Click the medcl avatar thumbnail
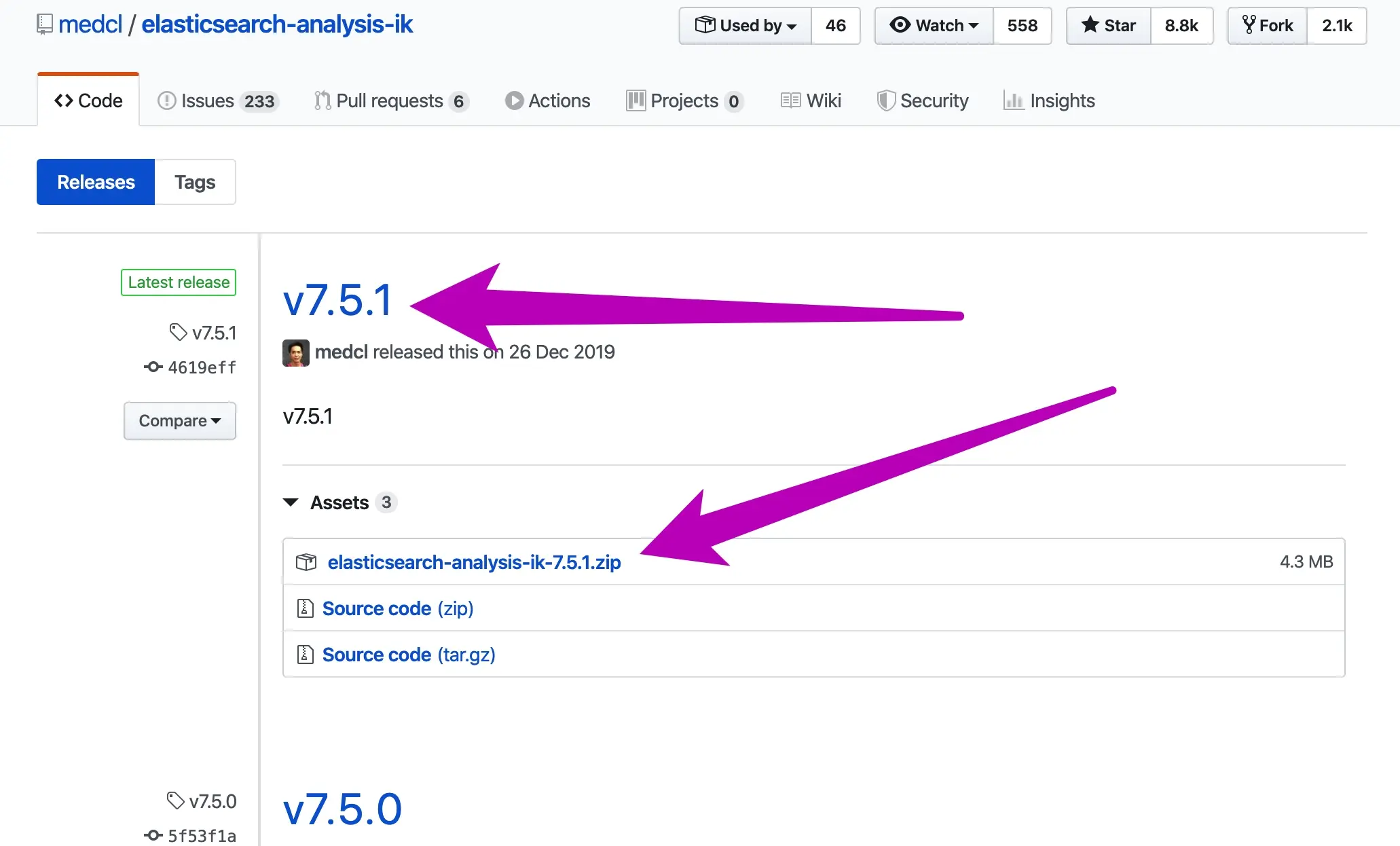Viewport: 1400px width, 846px height. (295, 353)
